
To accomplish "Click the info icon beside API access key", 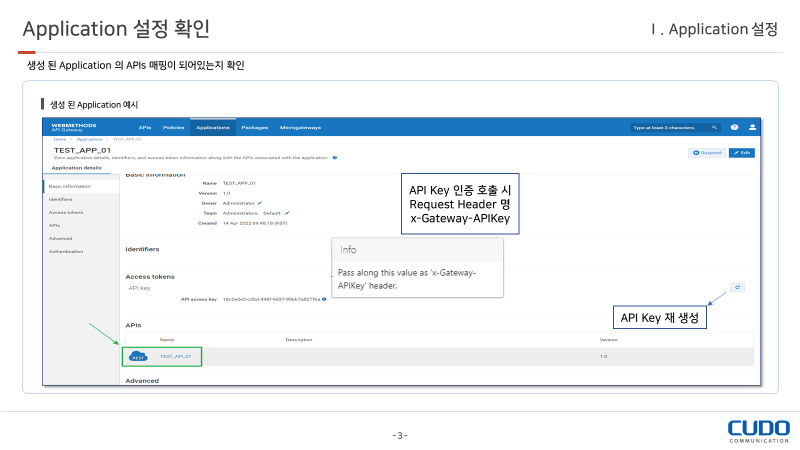I will click(x=325, y=299).
